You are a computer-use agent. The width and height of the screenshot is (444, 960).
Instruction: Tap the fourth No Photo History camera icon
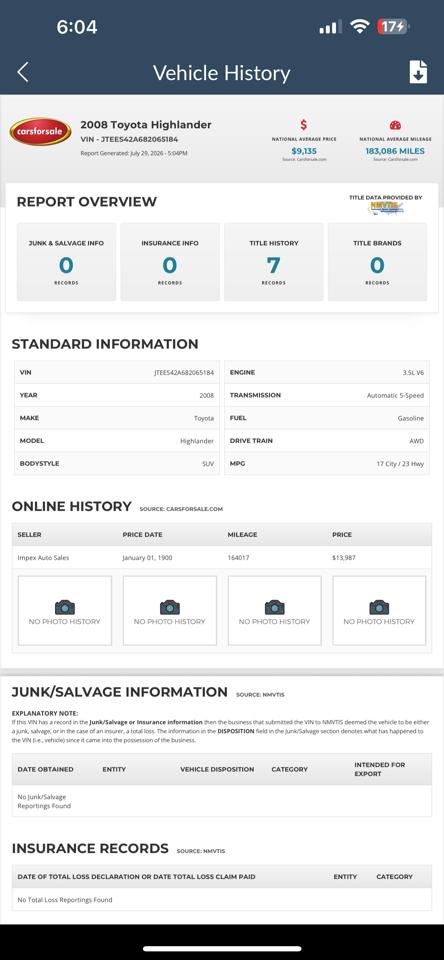pos(379,607)
